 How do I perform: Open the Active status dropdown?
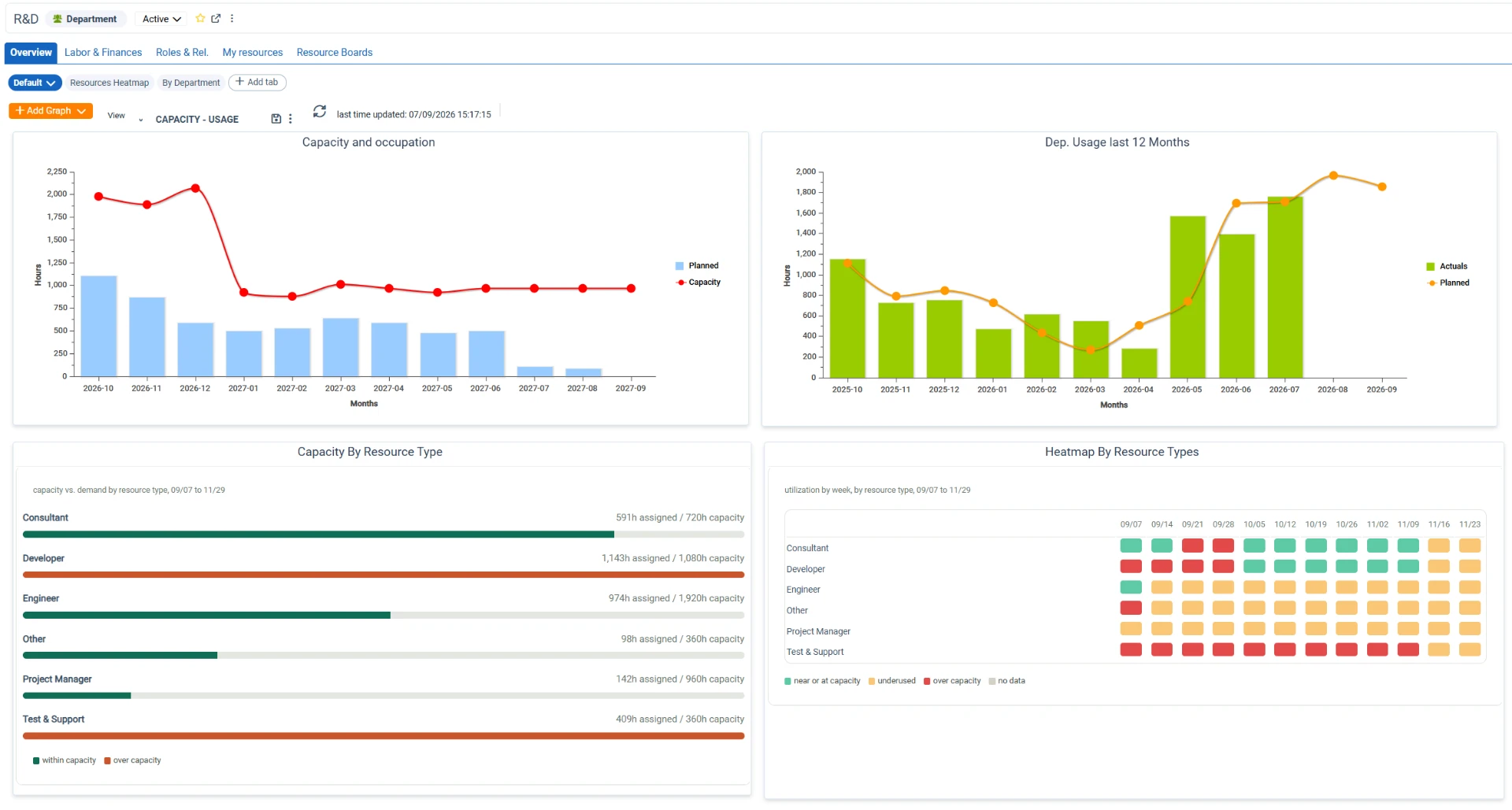[x=161, y=19]
